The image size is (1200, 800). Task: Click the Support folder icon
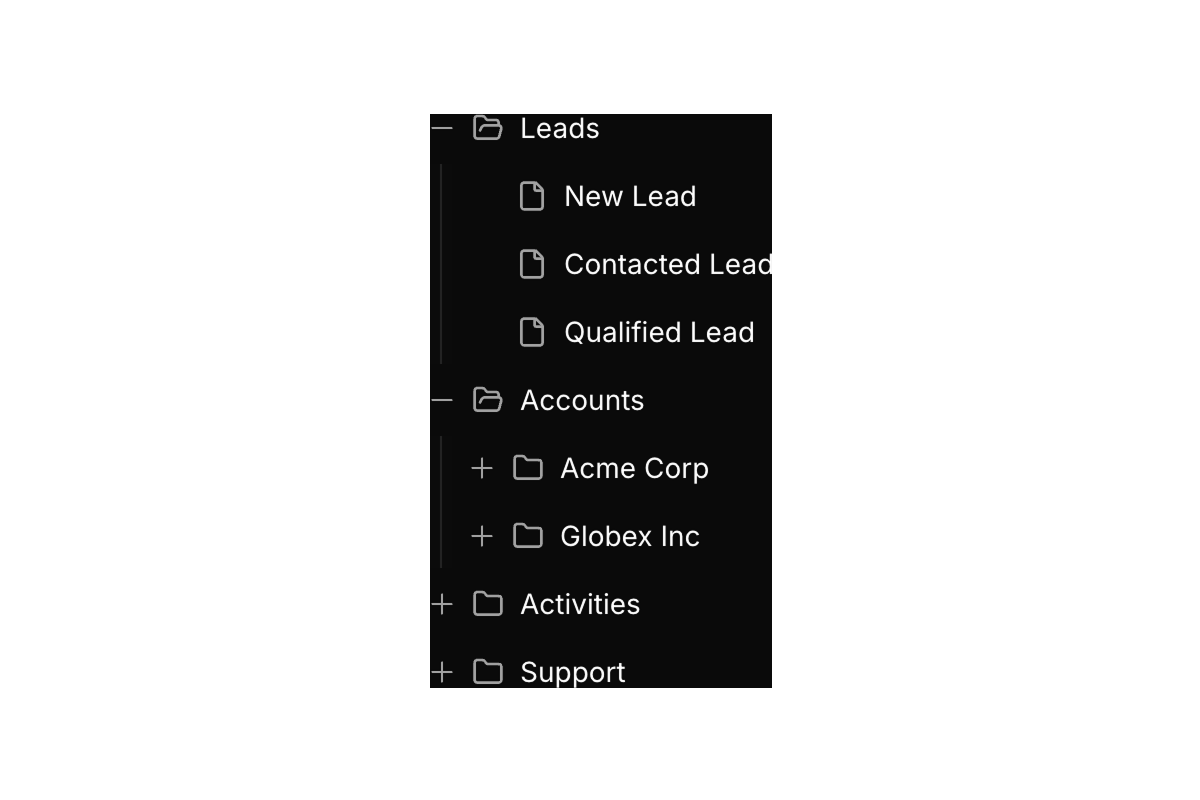487,672
